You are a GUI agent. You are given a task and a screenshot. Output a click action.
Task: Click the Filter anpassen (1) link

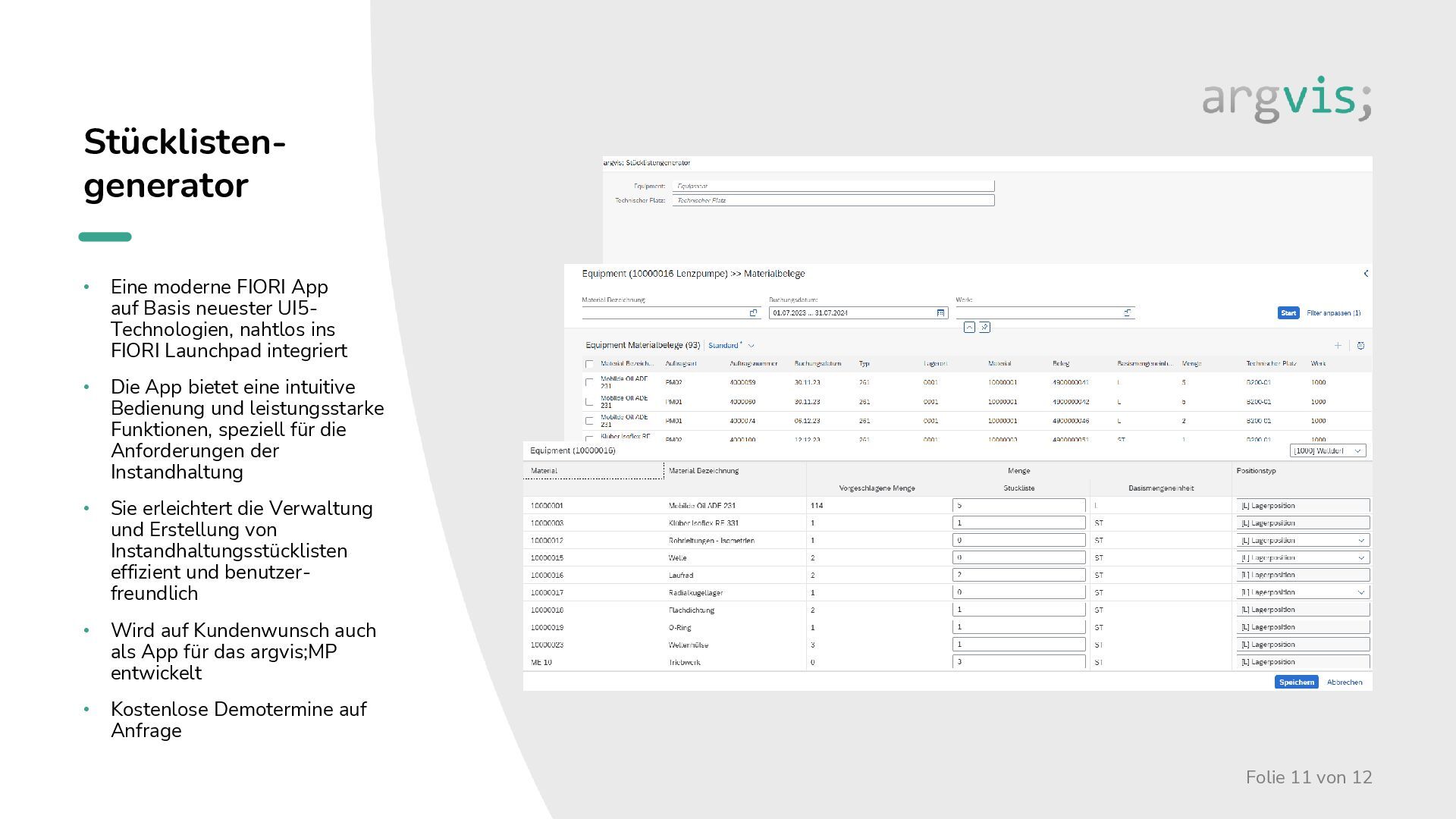(1334, 313)
